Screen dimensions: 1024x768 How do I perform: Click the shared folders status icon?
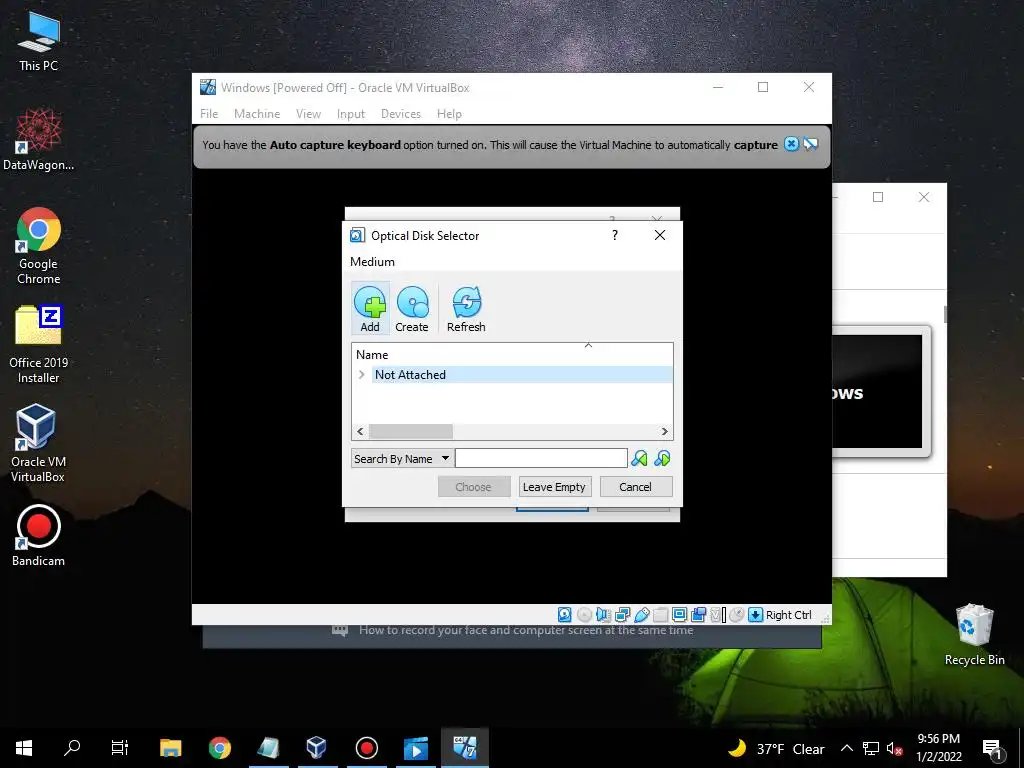click(x=660, y=615)
